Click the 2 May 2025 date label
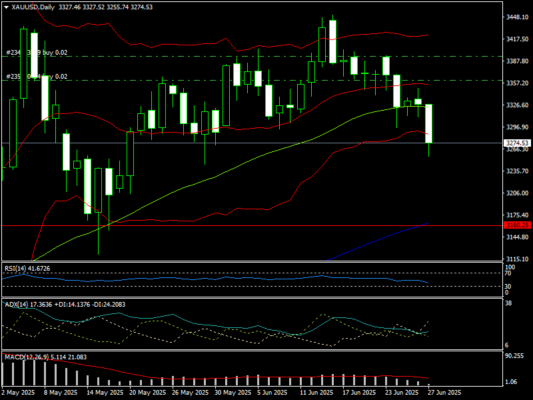Image resolution: width=533 pixels, height=400 pixels. (18, 393)
